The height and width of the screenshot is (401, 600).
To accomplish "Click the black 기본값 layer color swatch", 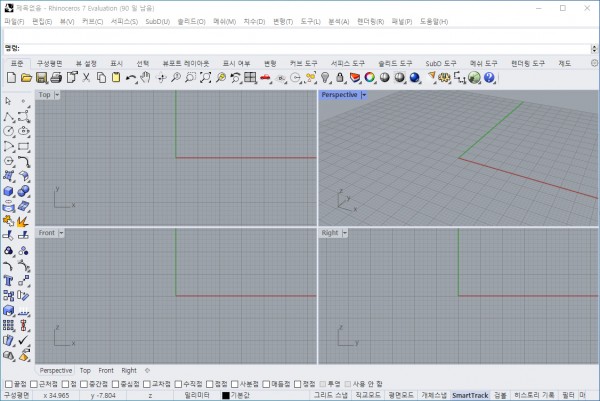I will point(226,395).
